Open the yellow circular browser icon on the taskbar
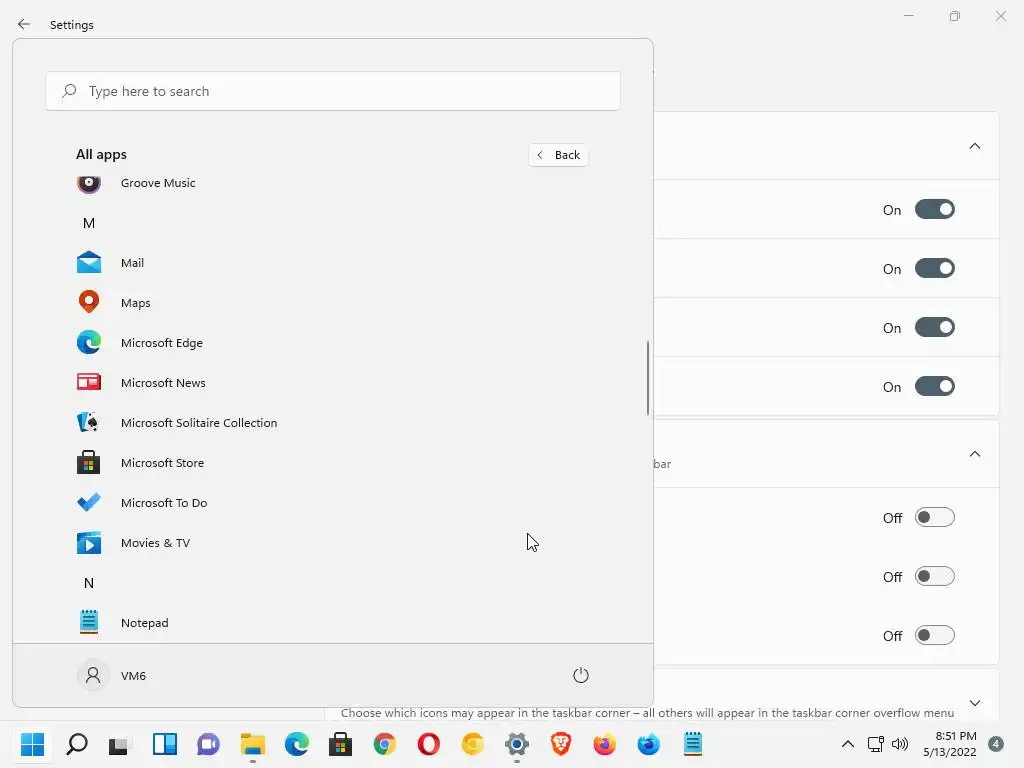Screen dimensions: 1024x768 click(473, 744)
